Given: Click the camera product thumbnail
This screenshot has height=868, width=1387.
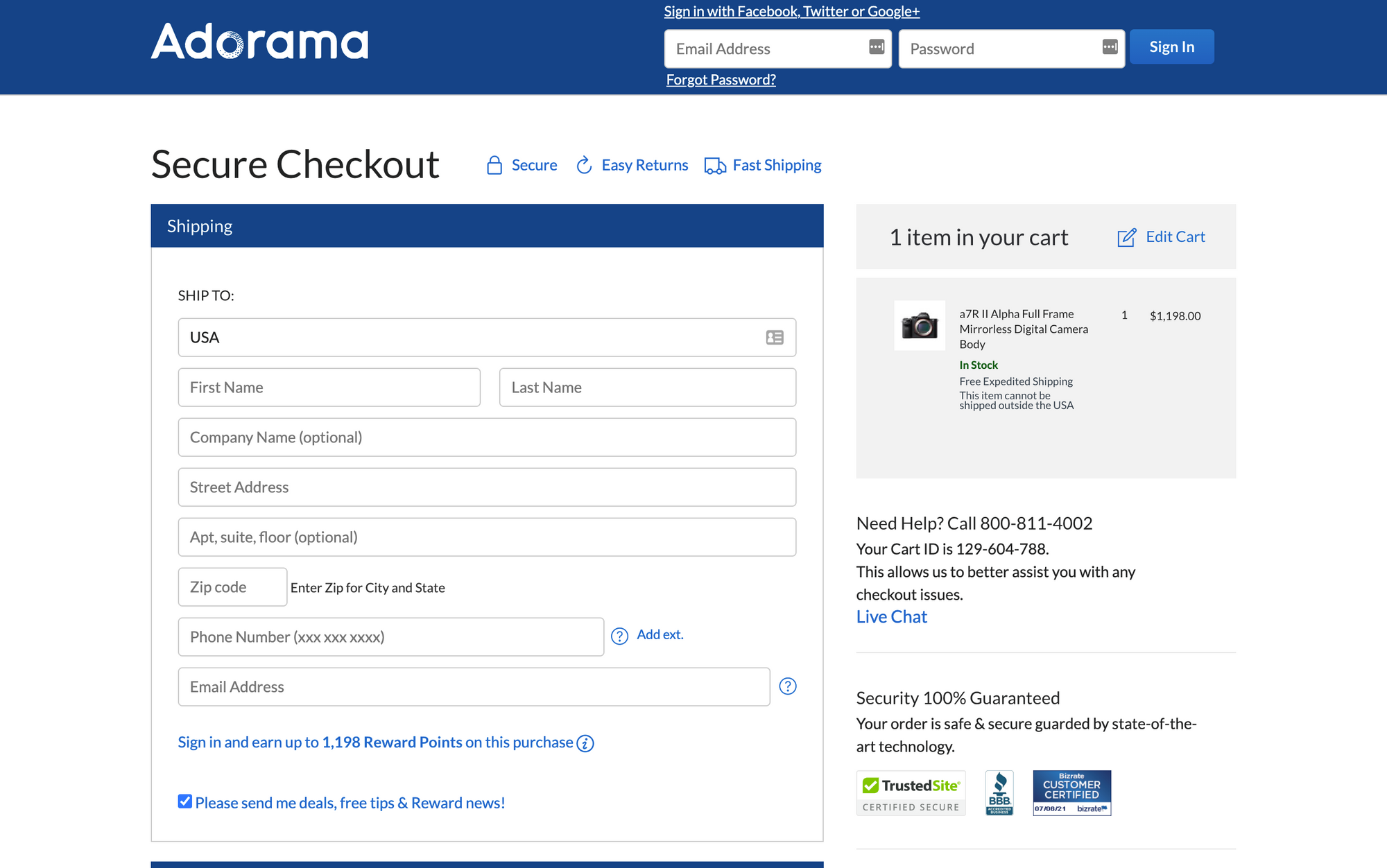Looking at the screenshot, I should [x=919, y=325].
